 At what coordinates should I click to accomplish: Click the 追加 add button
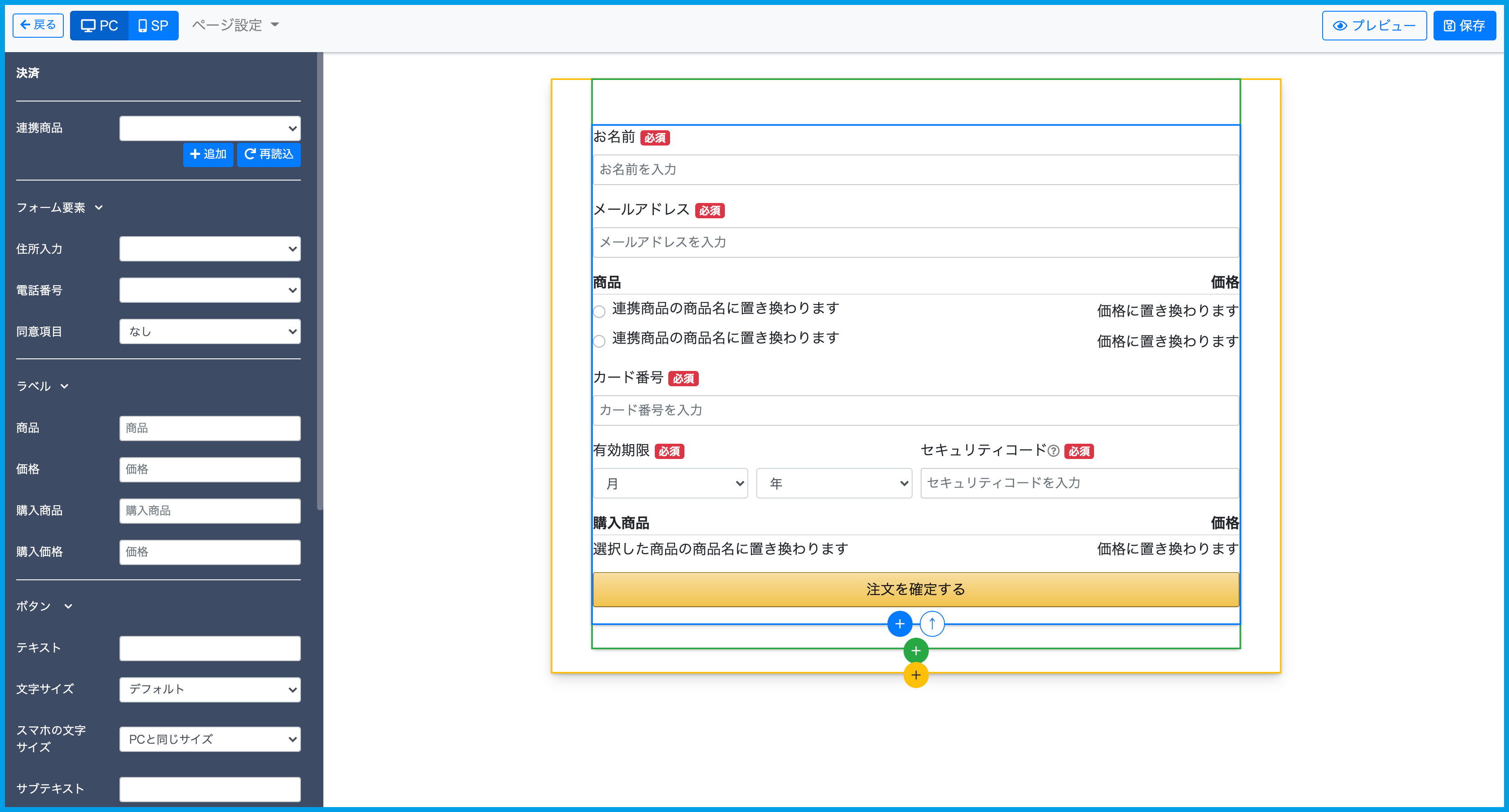pos(208,154)
